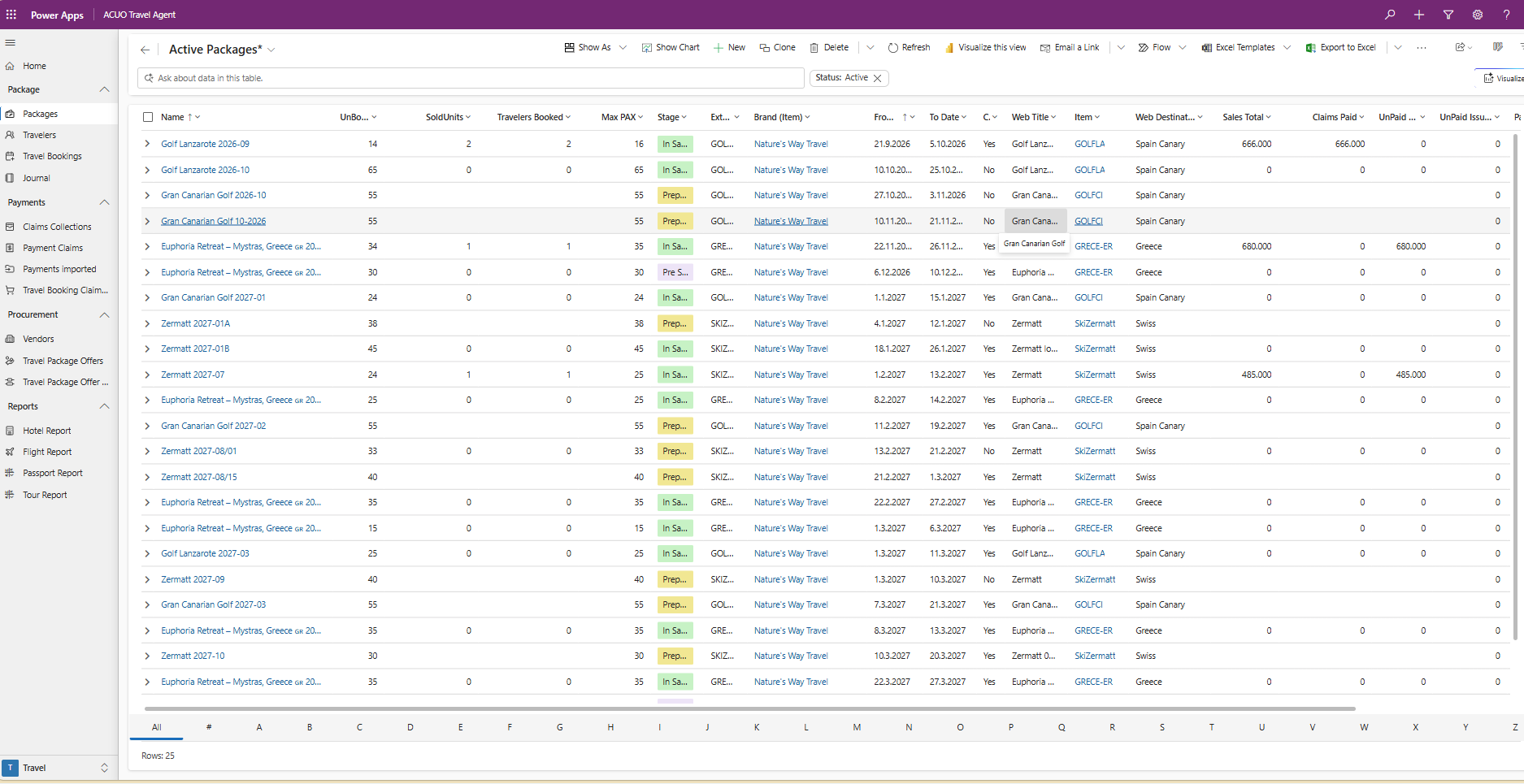The height and width of the screenshot is (784, 1524).
Task: Open Travelers in the left navigation
Action: 59,135
